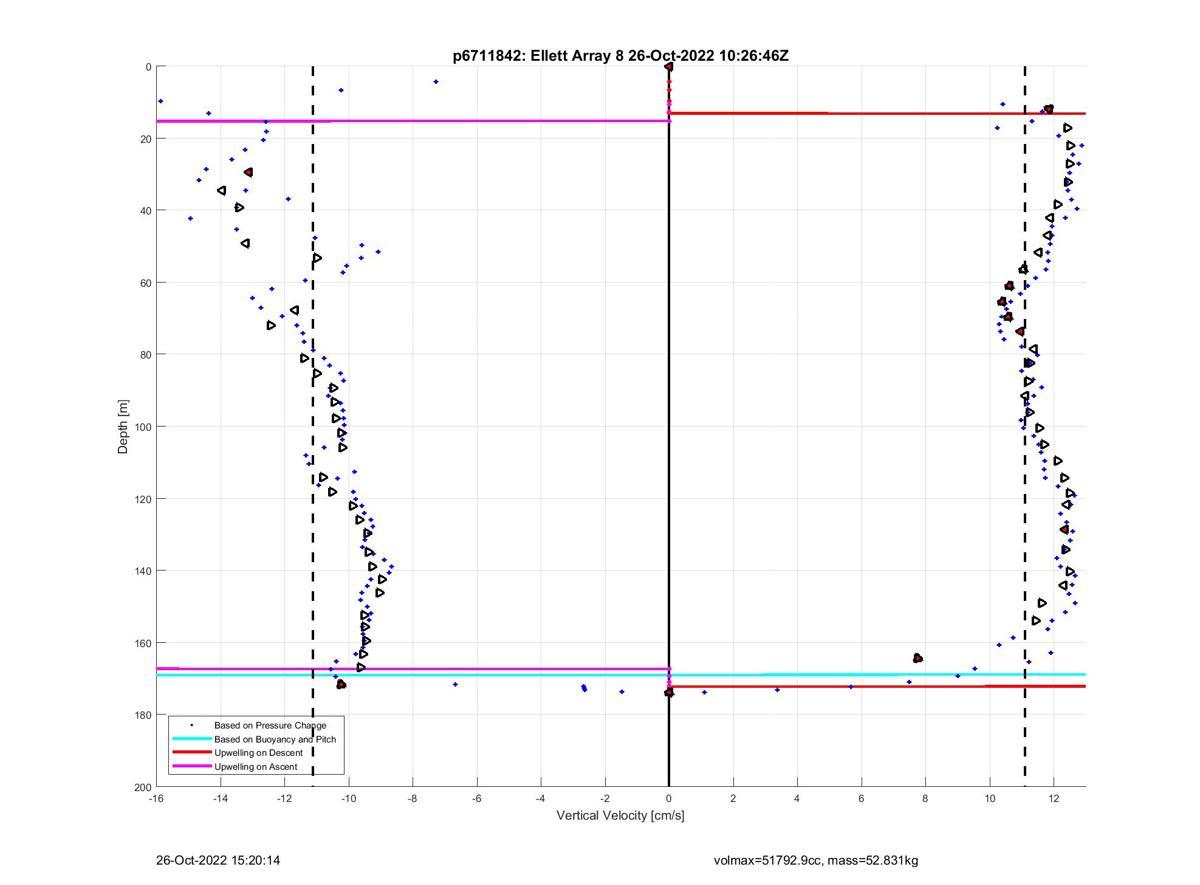Click the red line swatch in legend
Viewport: 1200px width, 885px height.
[191, 753]
